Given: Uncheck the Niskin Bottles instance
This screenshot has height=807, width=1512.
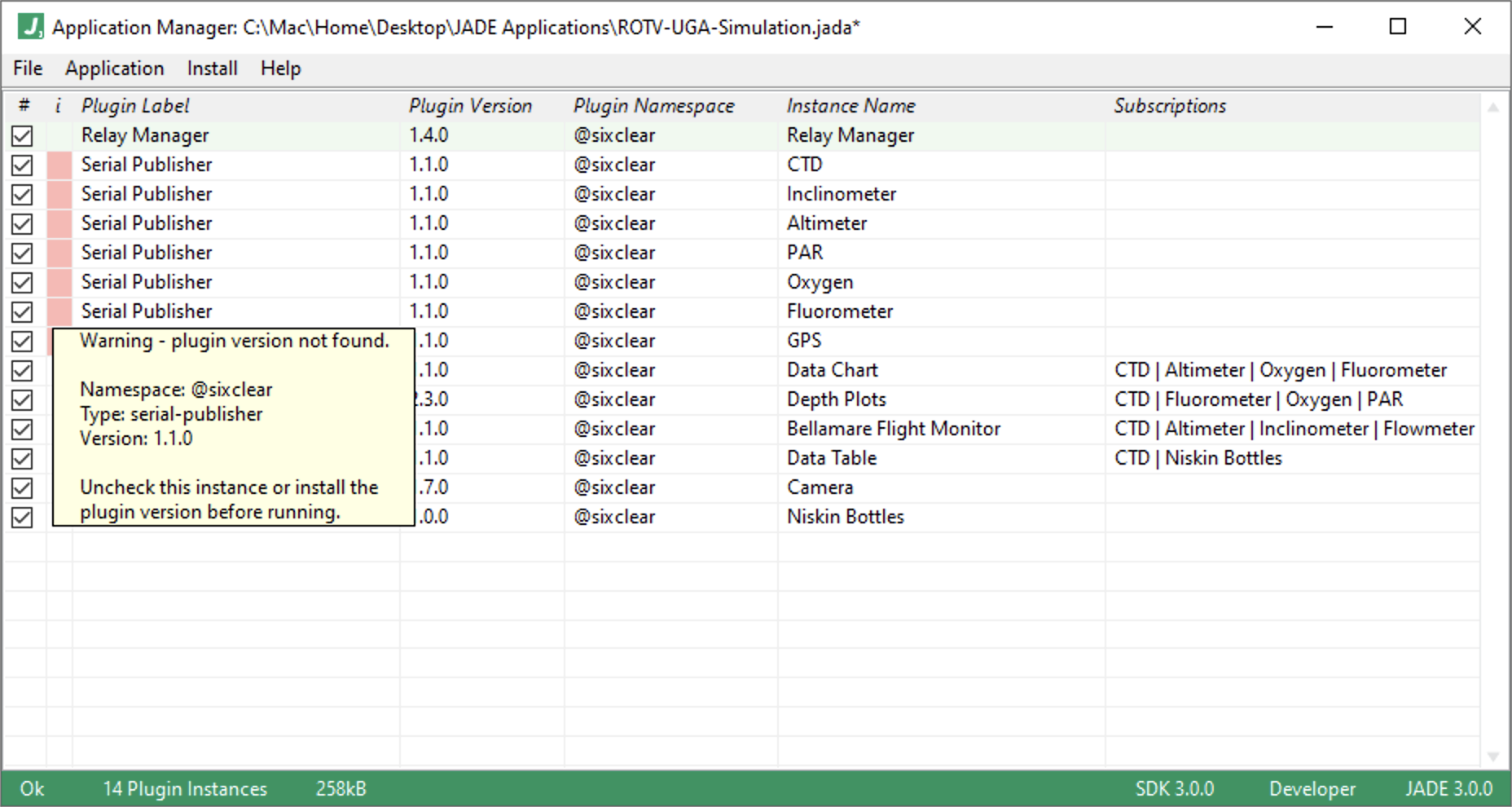Looking at the screenshot, I should (x=23, y=516).
